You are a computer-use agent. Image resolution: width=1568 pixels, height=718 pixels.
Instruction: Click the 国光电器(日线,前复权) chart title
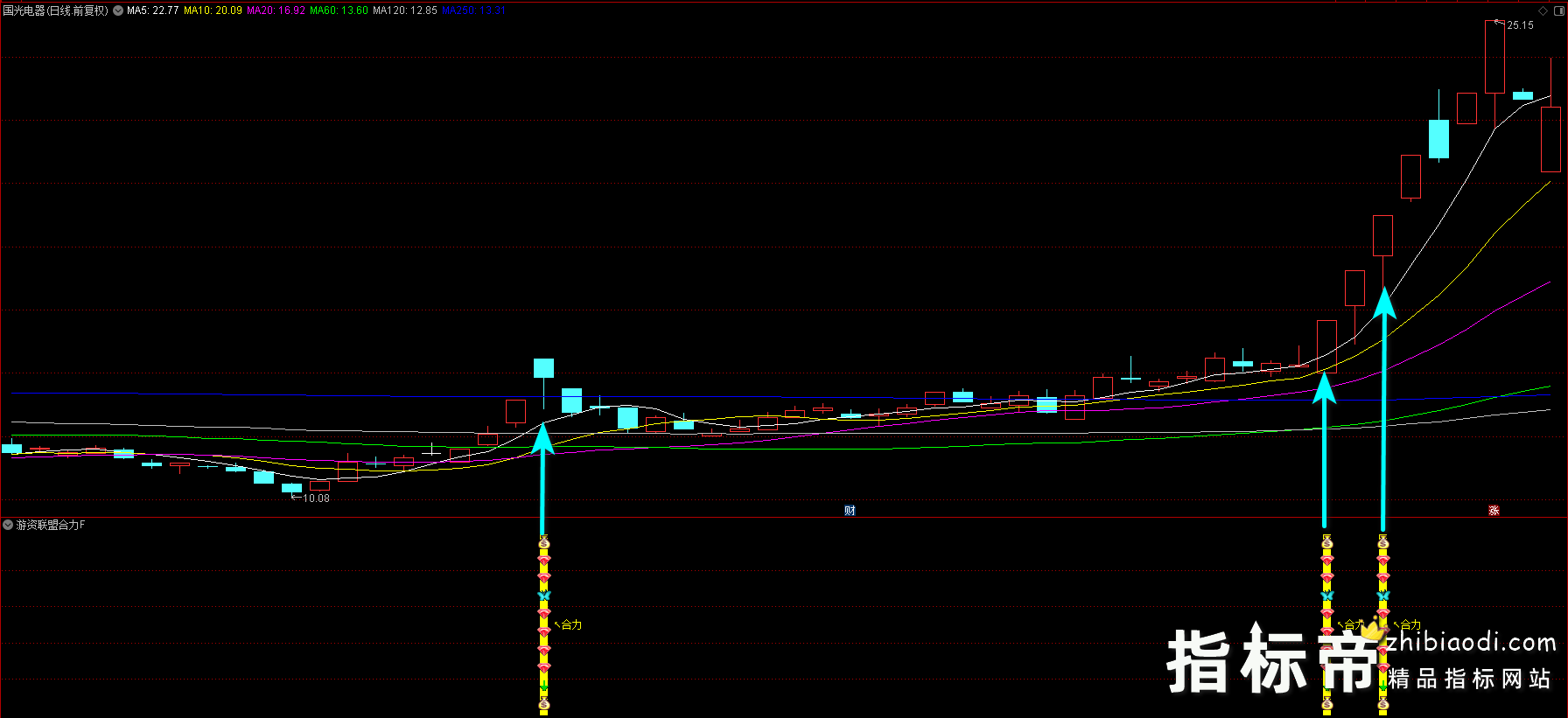pos(56,10)
